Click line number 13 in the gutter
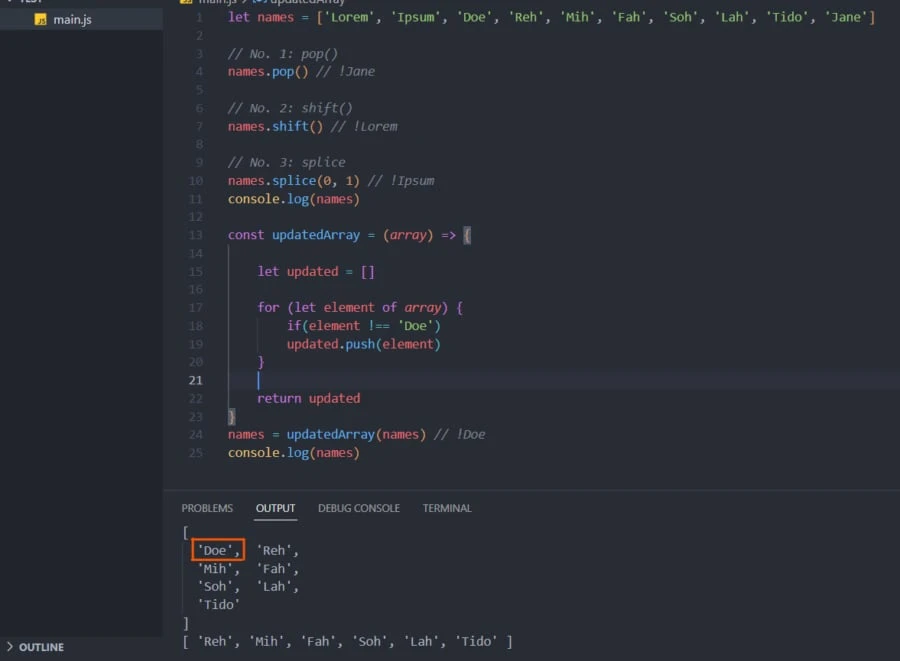The image size is (900, 661). click(x=194, y=235)
